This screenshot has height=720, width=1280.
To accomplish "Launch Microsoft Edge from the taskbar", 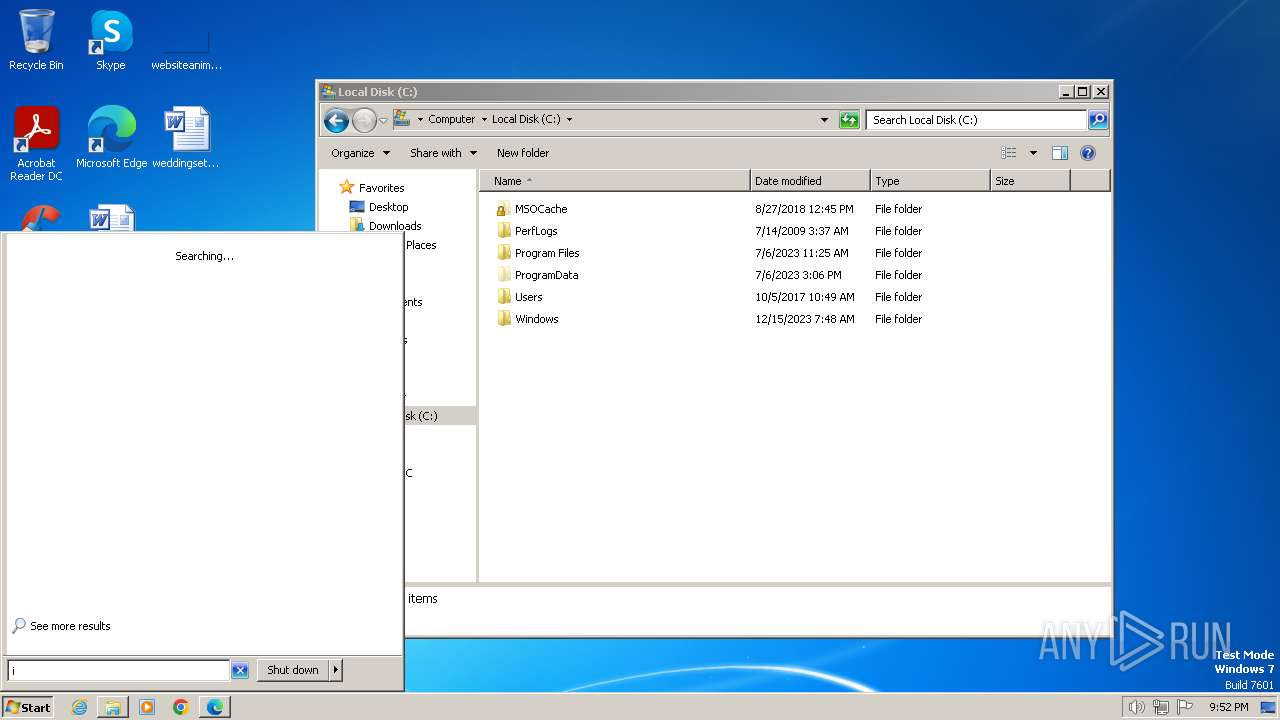I will coord(215,707).
